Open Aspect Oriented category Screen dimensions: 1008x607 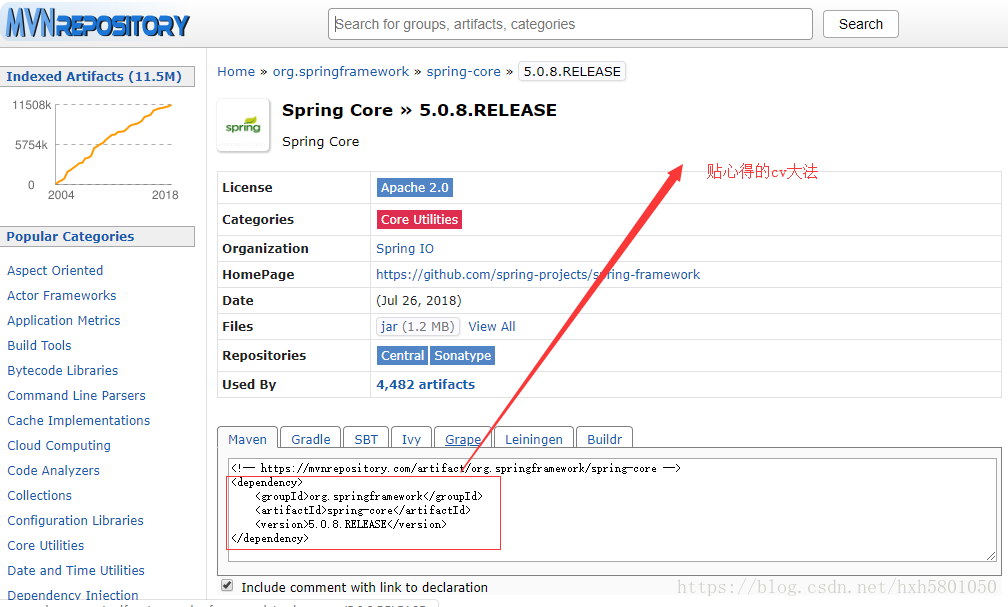click(x=55, y=271)
